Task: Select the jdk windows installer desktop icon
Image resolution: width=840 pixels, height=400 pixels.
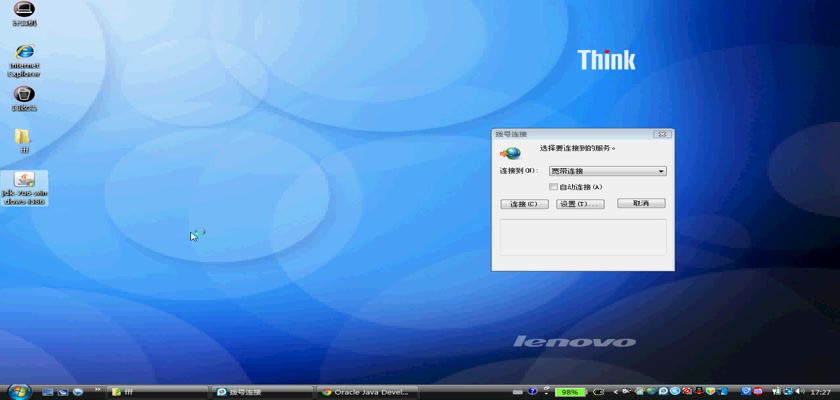Action: click(24, 188)
